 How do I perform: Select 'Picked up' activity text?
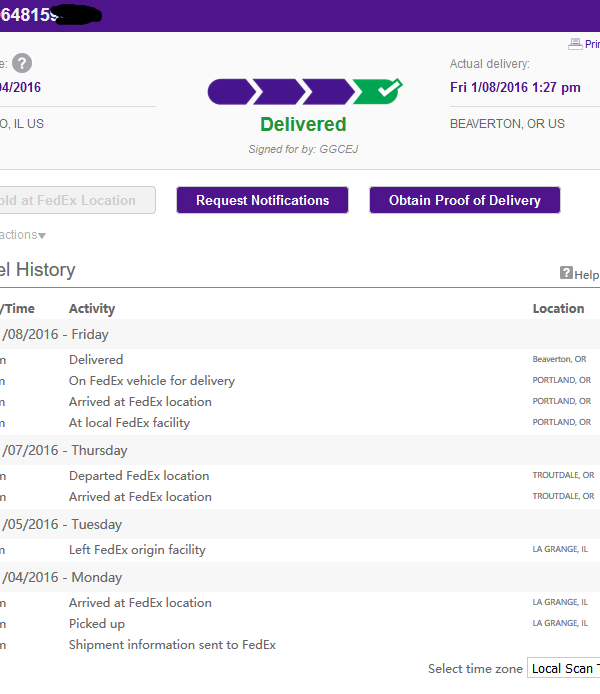tap(97, 624)
